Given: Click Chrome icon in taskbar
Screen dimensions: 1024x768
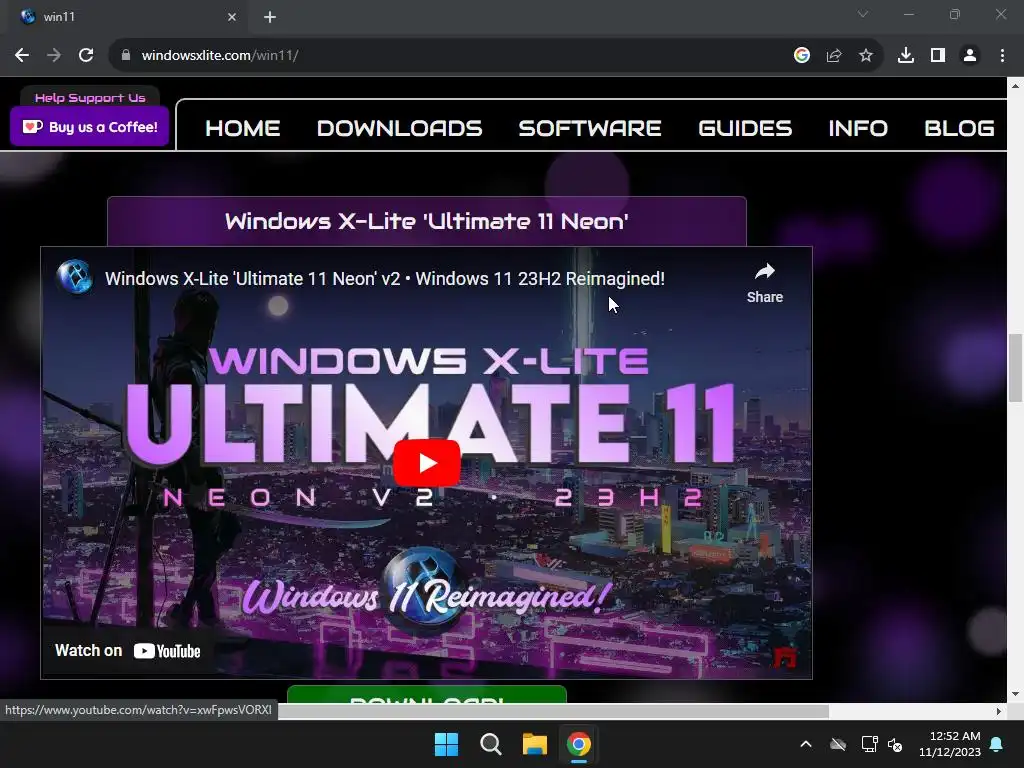Looking at the screenshot, I should tap(579, 744).
